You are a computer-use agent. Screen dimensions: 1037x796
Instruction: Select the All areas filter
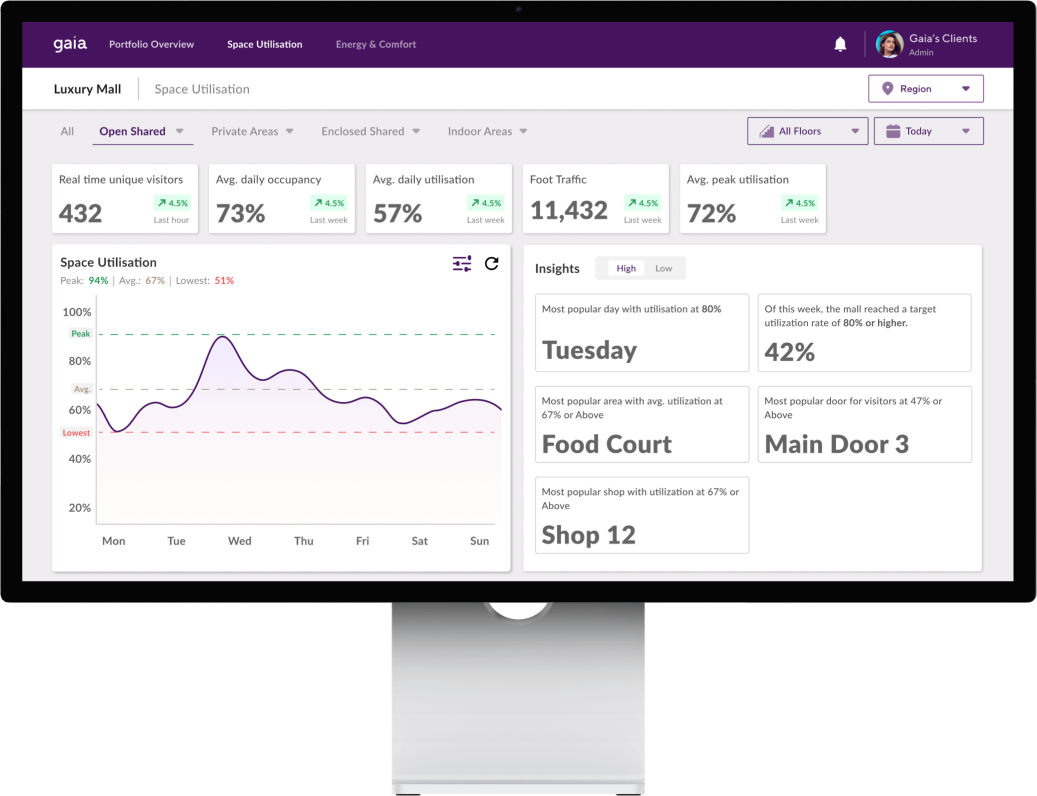(x=66, y=131)
